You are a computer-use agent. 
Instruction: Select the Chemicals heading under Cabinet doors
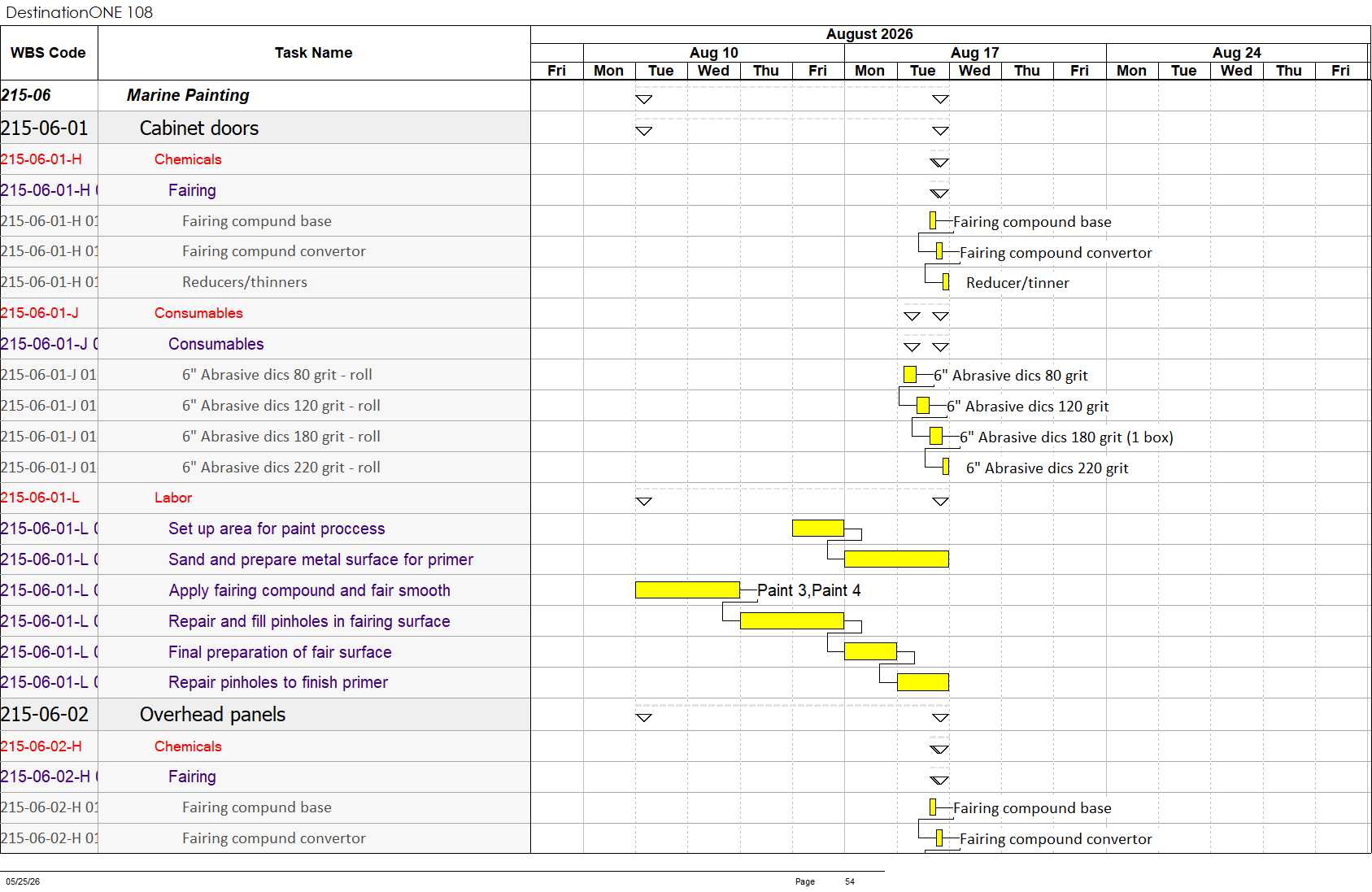coord(188,159)
